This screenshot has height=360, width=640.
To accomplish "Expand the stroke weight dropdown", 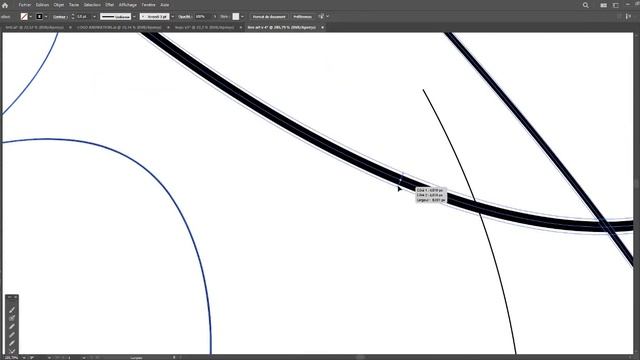I will 94,17.
